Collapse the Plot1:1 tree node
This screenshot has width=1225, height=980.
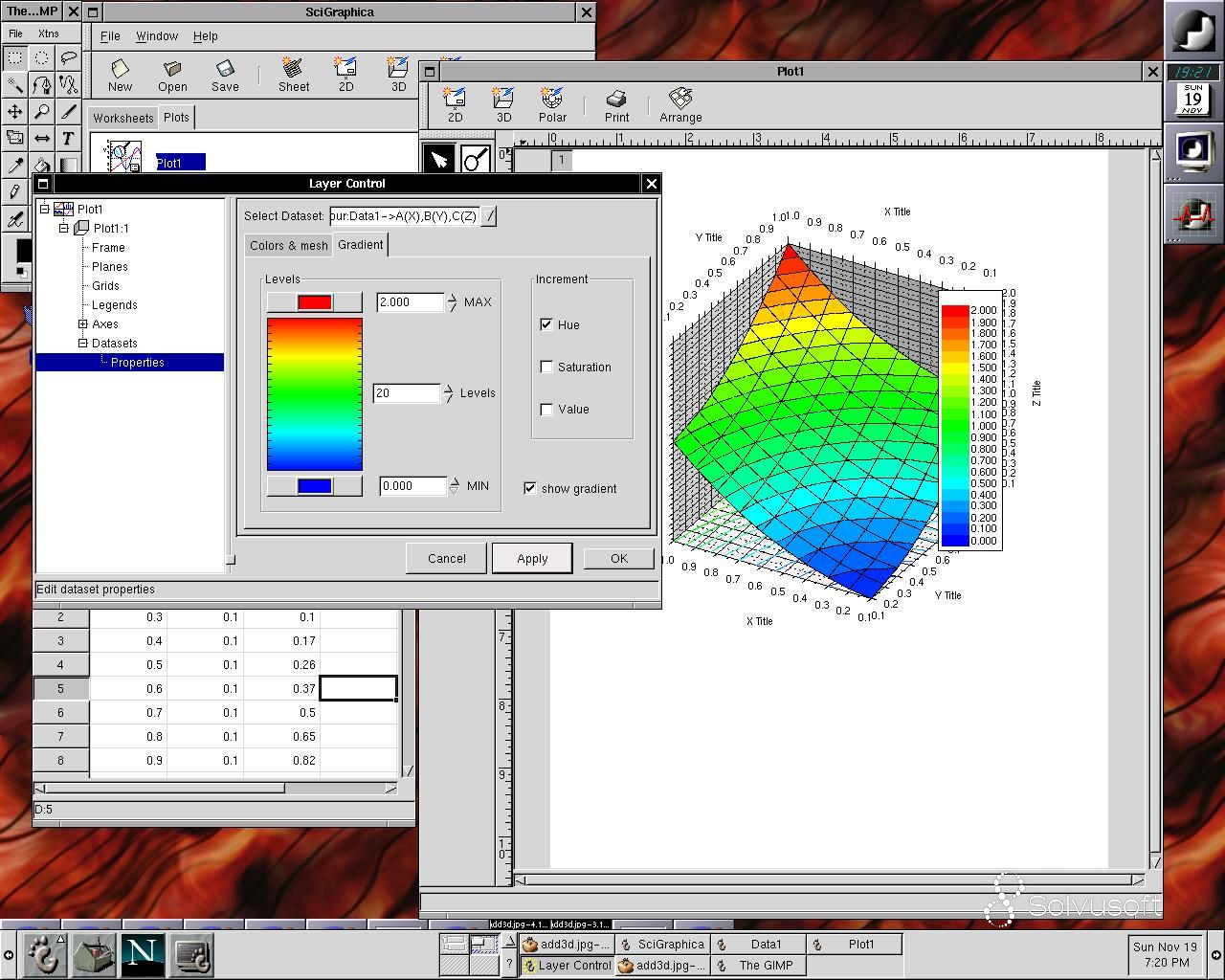[63, 228]
